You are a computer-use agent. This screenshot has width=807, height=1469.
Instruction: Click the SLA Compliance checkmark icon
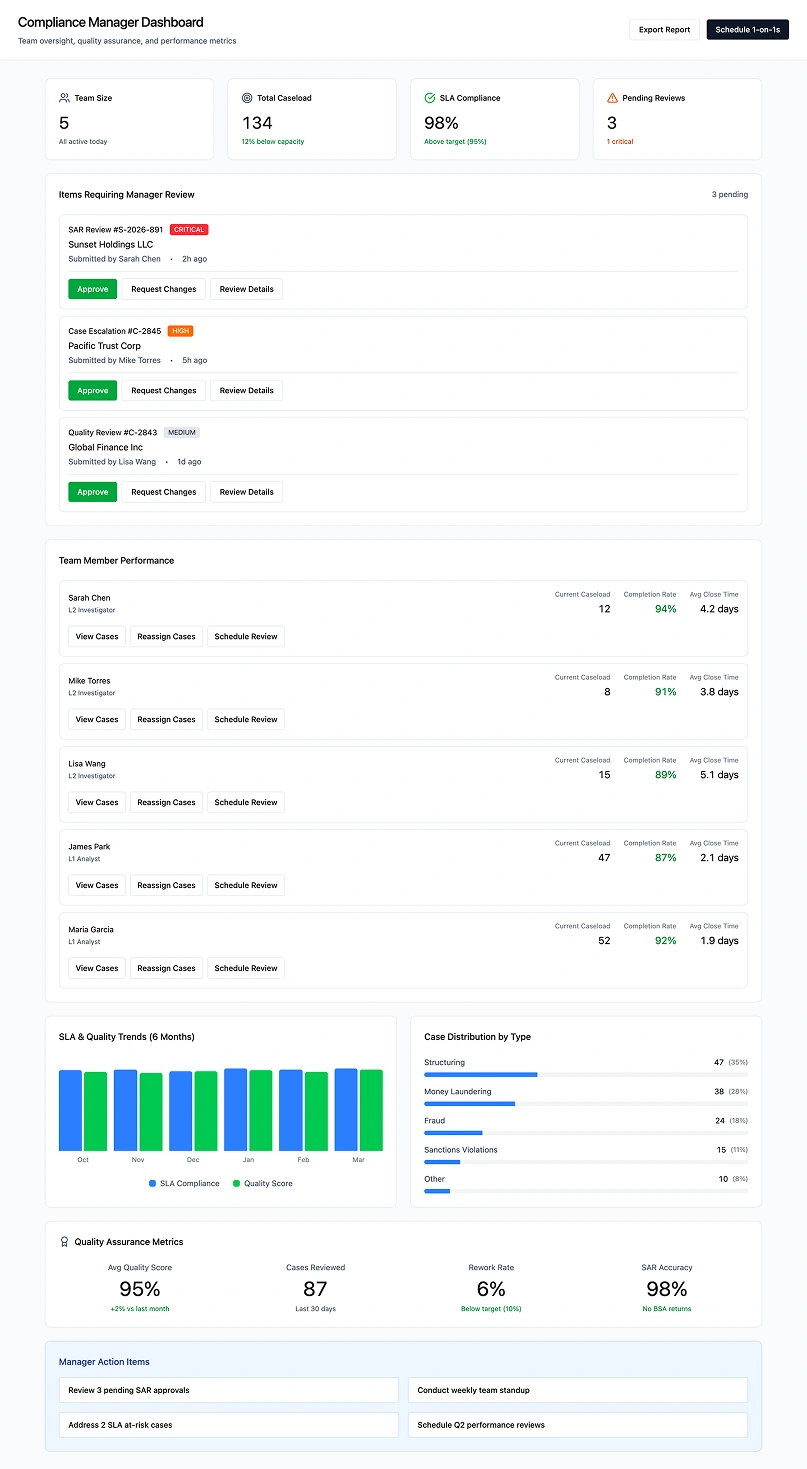pos(430,98)
